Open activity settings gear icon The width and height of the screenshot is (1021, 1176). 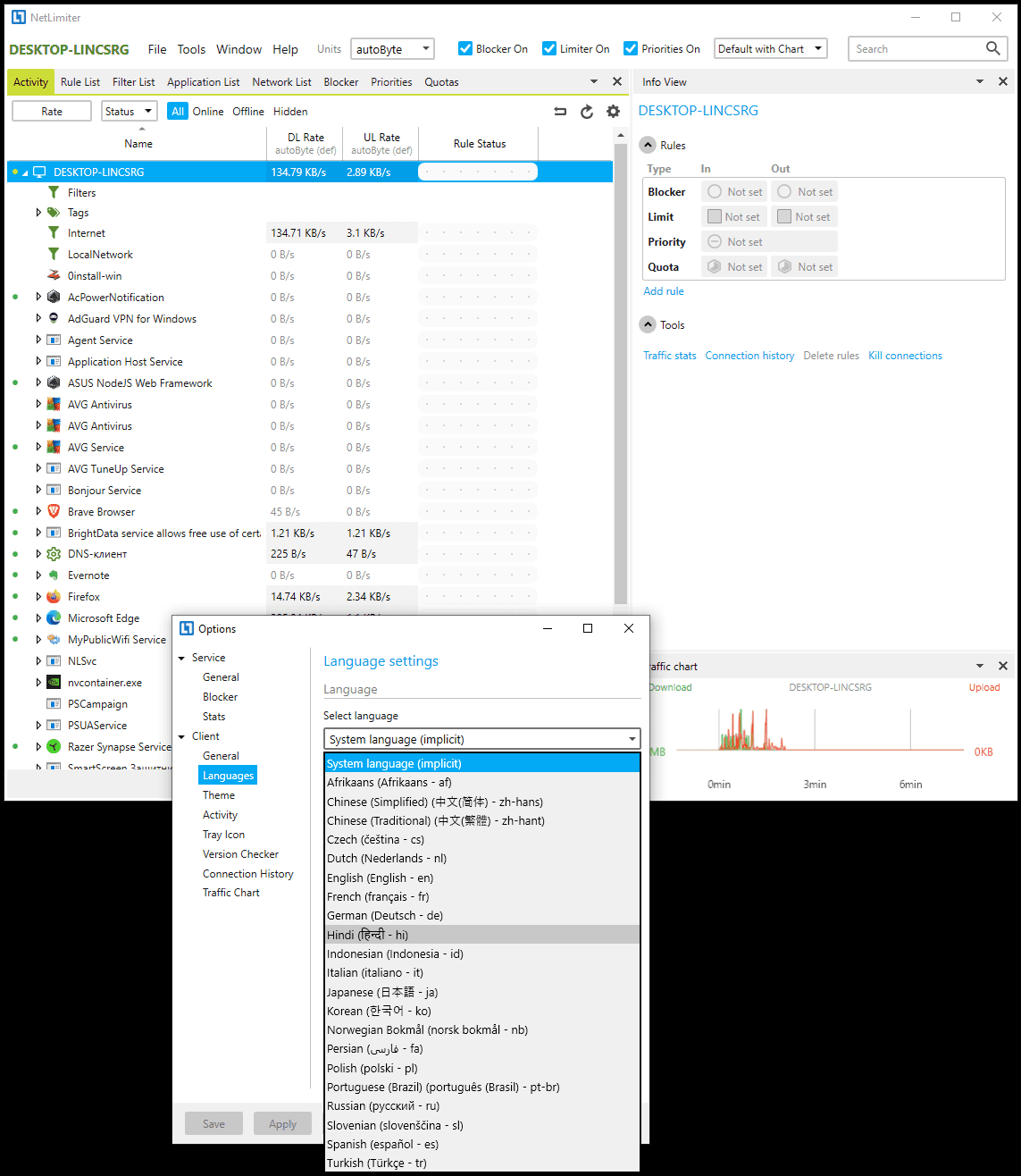click(613, 112)
